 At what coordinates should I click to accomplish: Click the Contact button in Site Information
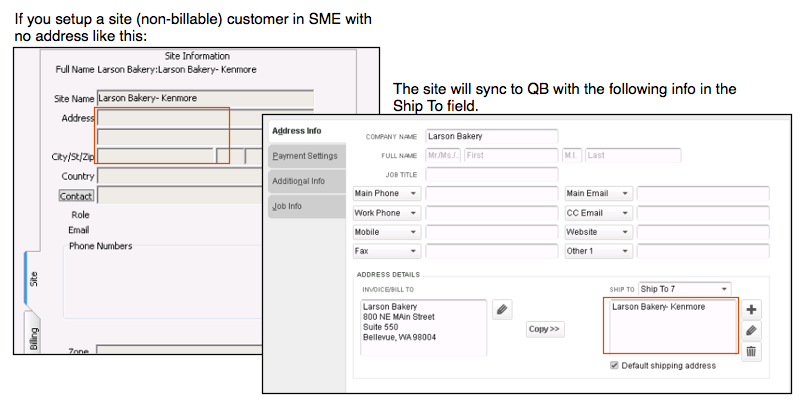[76, 196]
